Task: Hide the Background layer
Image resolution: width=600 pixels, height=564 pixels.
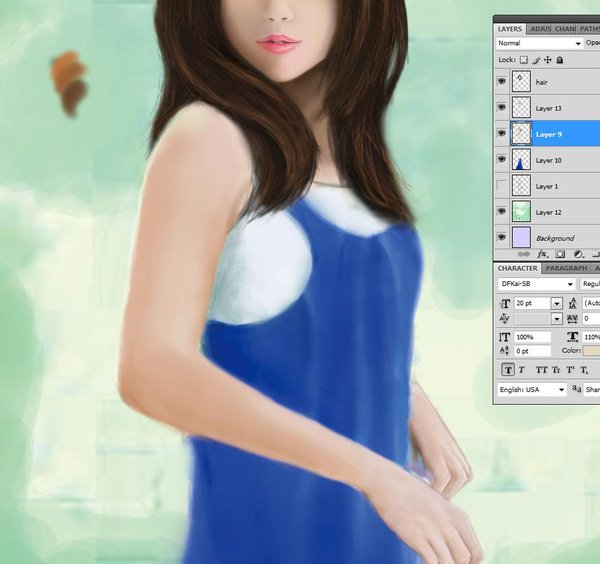Action: coord(501,237)
